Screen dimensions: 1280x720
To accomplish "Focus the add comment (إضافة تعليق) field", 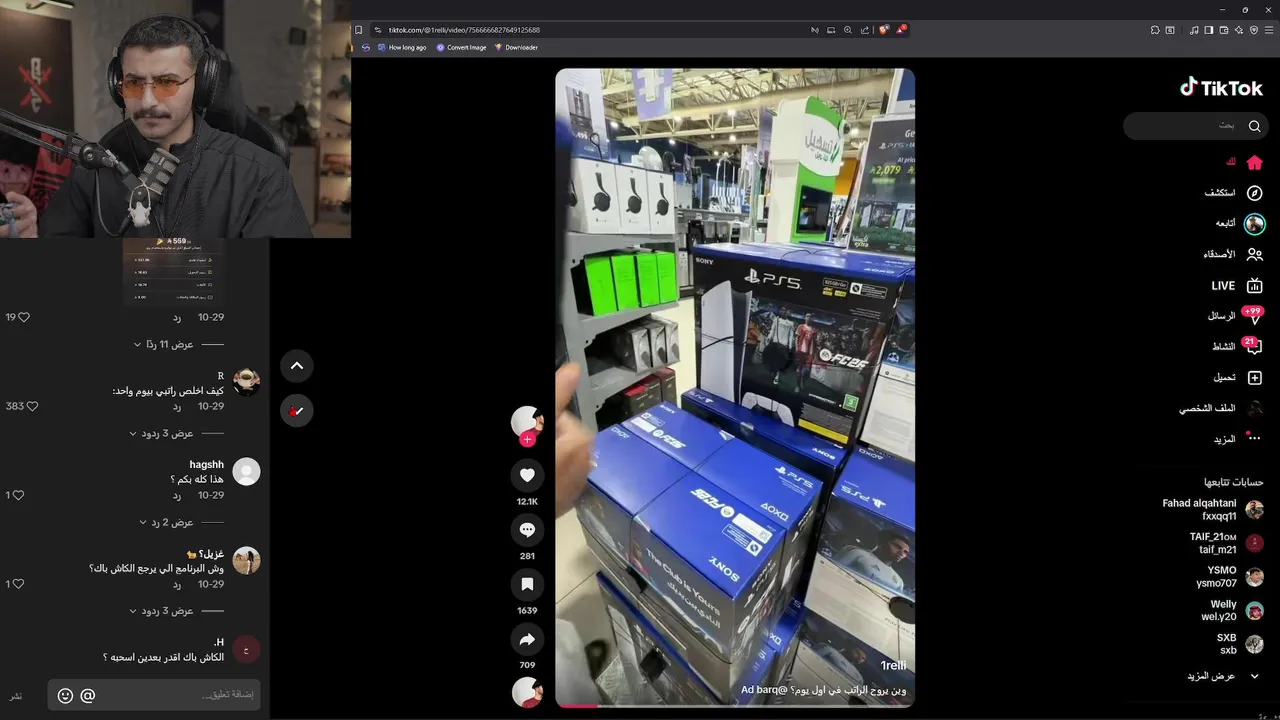I will coord(154,695).
